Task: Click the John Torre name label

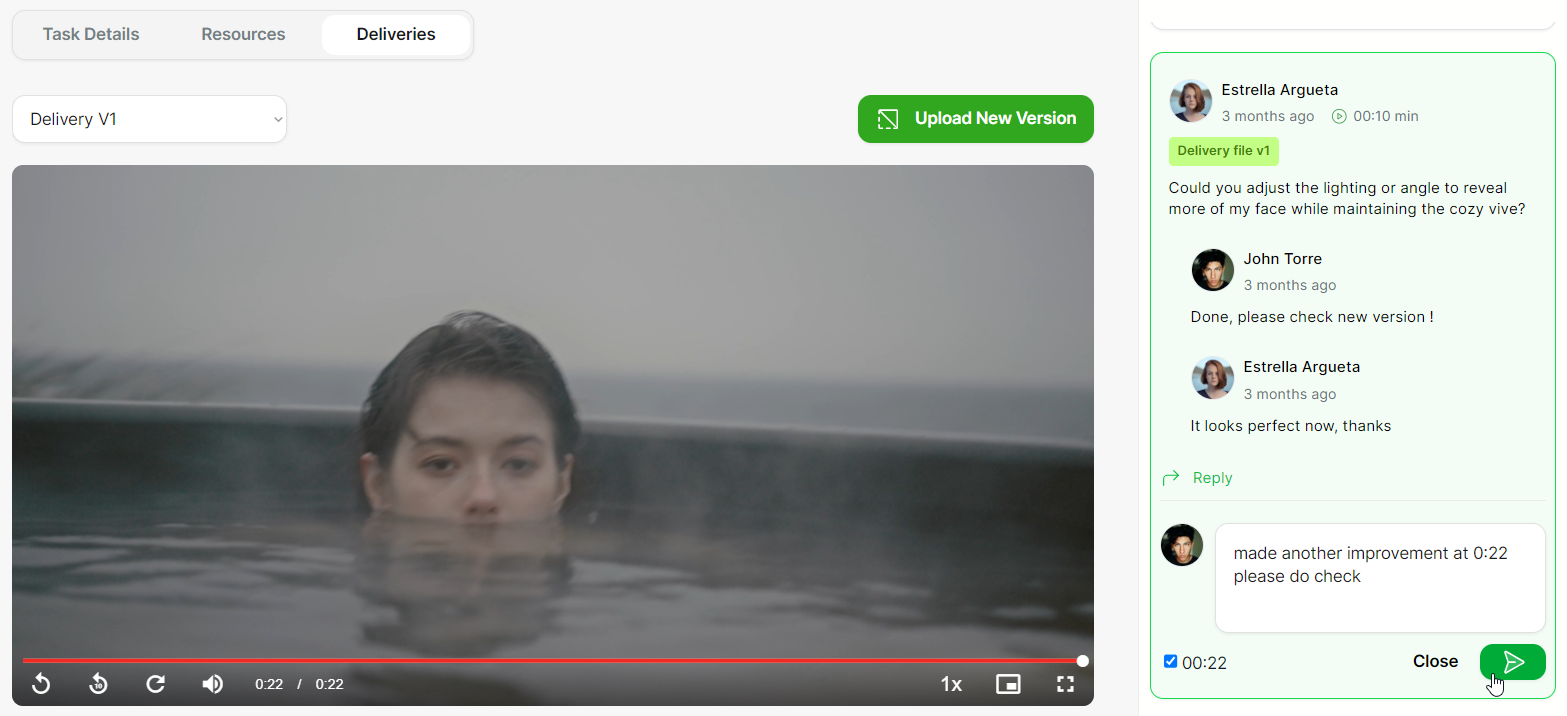Action: [x=1283, y=259]
